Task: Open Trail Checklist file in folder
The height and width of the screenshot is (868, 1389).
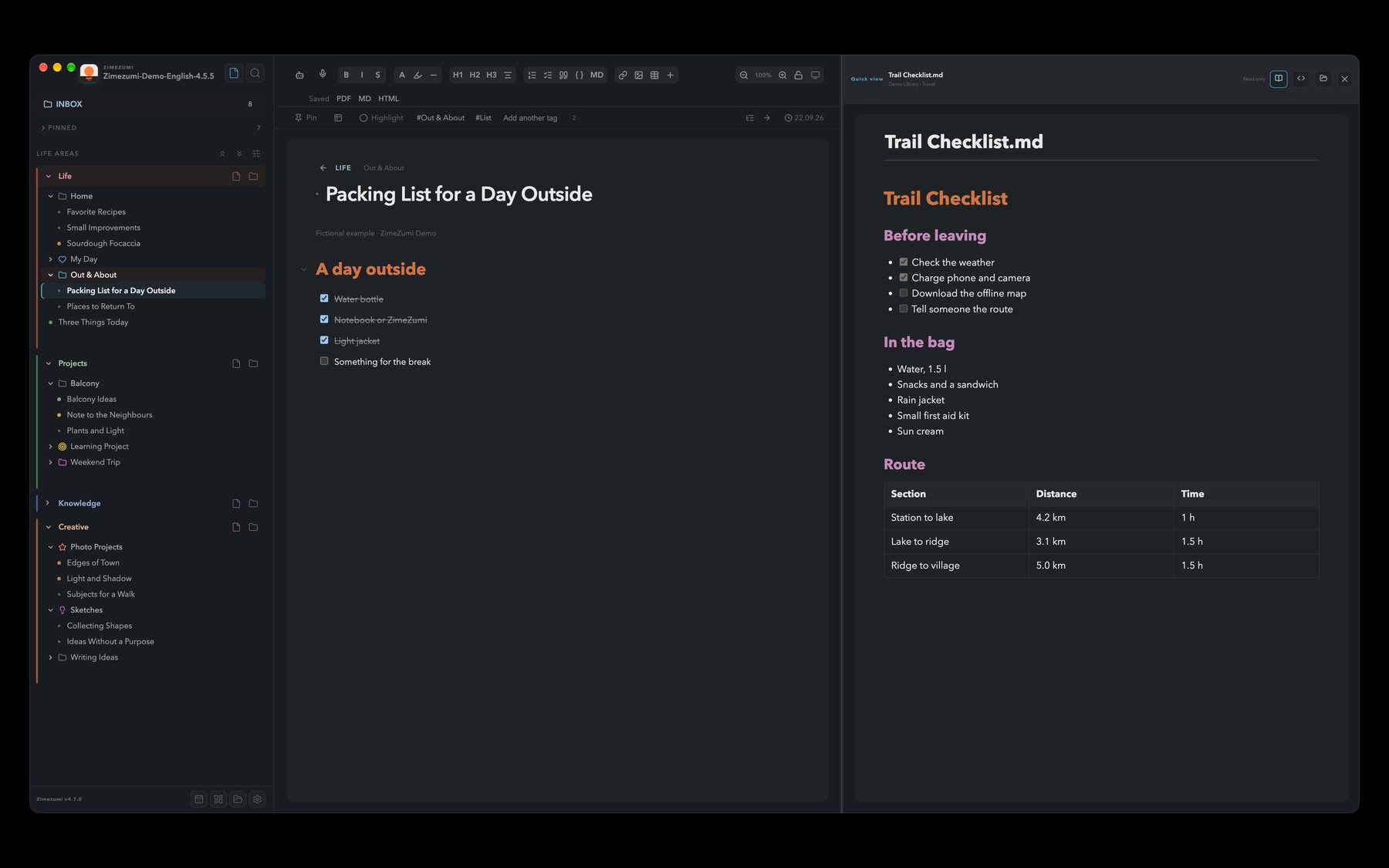Action: (x=1323, y=79)
